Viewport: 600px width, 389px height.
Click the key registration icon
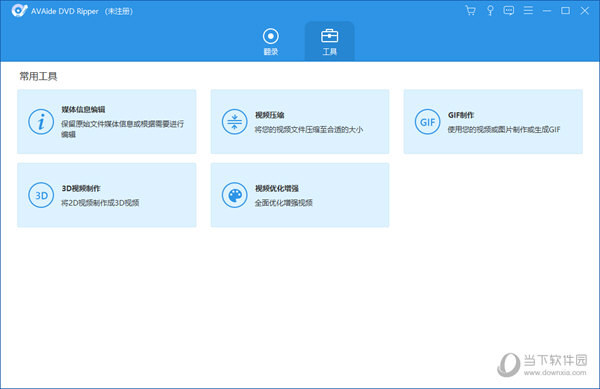click(490, 10)
